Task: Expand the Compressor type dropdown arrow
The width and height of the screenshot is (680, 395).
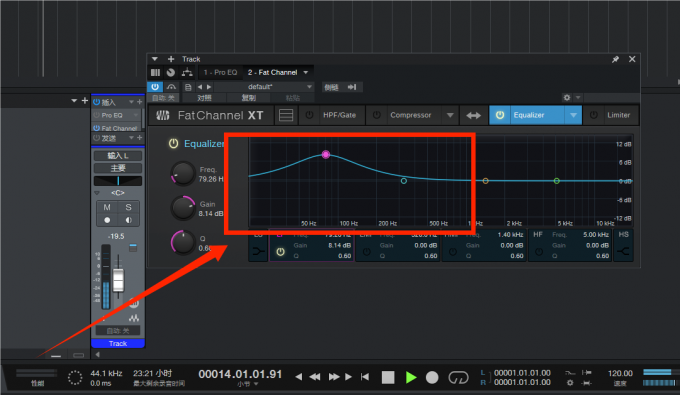Action: point(450,115)
